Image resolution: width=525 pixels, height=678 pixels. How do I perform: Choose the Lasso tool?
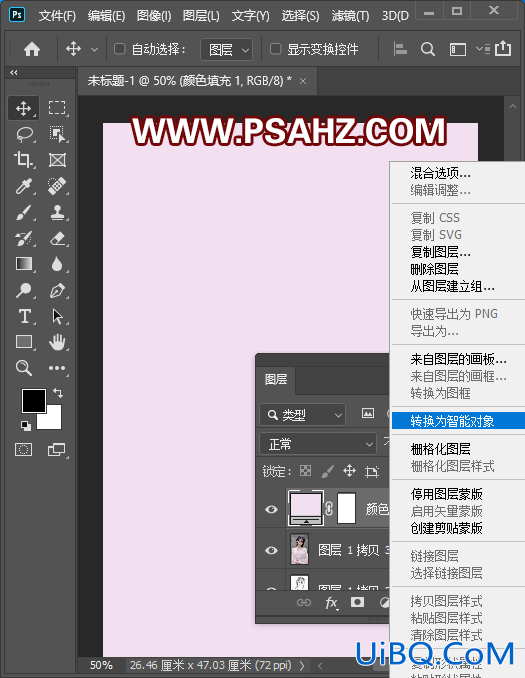[24, 134]
